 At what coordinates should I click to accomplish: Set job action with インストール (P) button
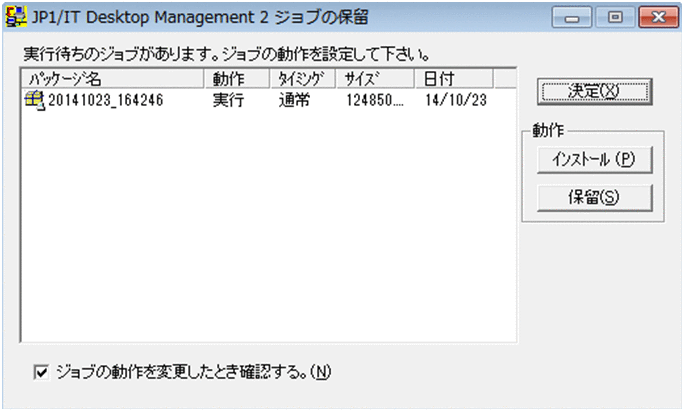[x=595, y=160]
